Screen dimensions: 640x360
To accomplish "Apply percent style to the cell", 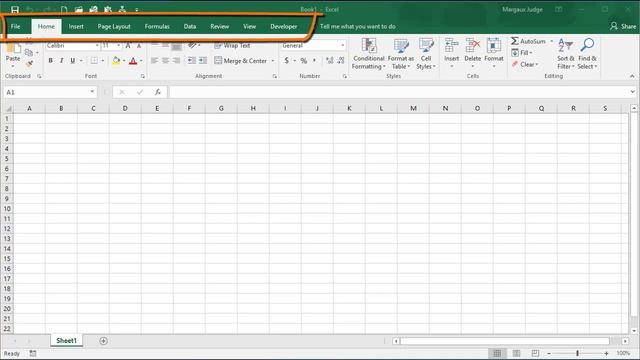I will (304, 61).
